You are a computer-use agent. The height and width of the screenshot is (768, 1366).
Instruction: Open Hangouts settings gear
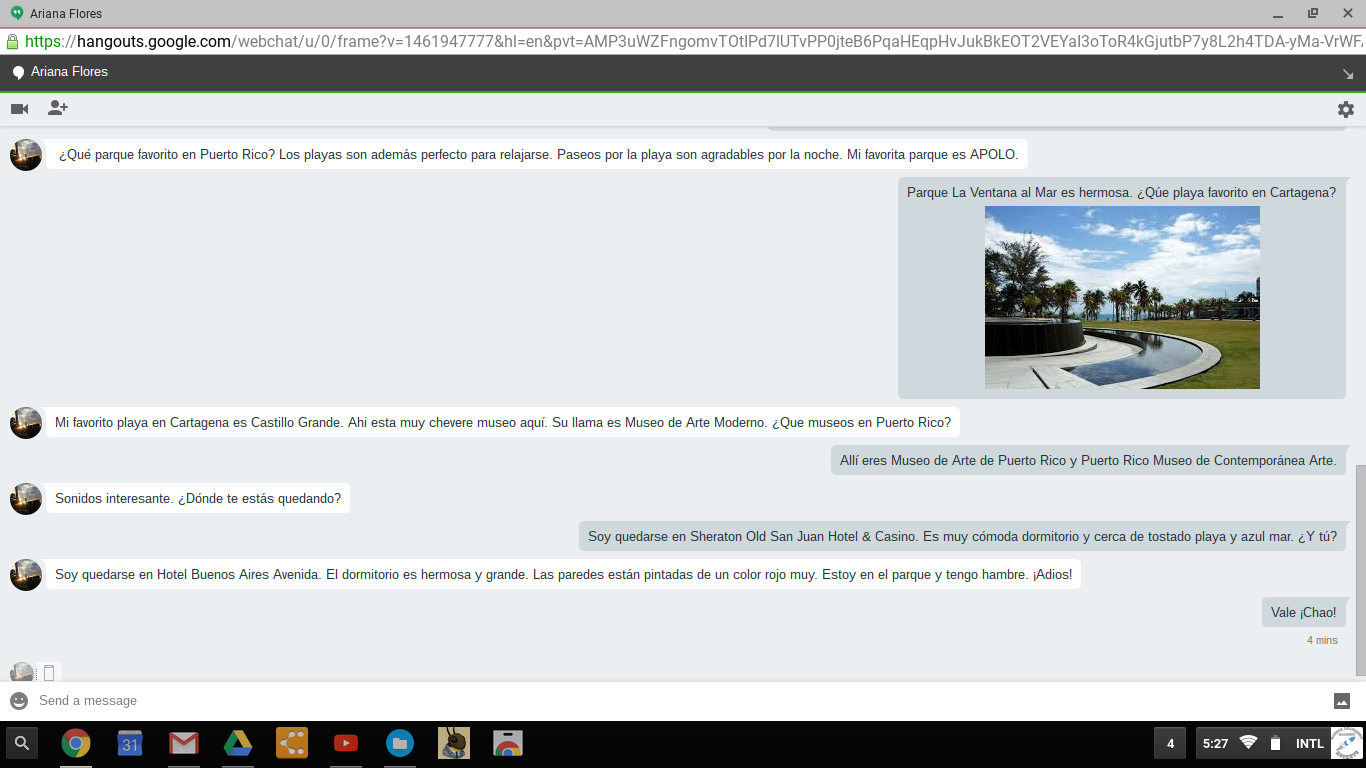(x=1345, y=110)
